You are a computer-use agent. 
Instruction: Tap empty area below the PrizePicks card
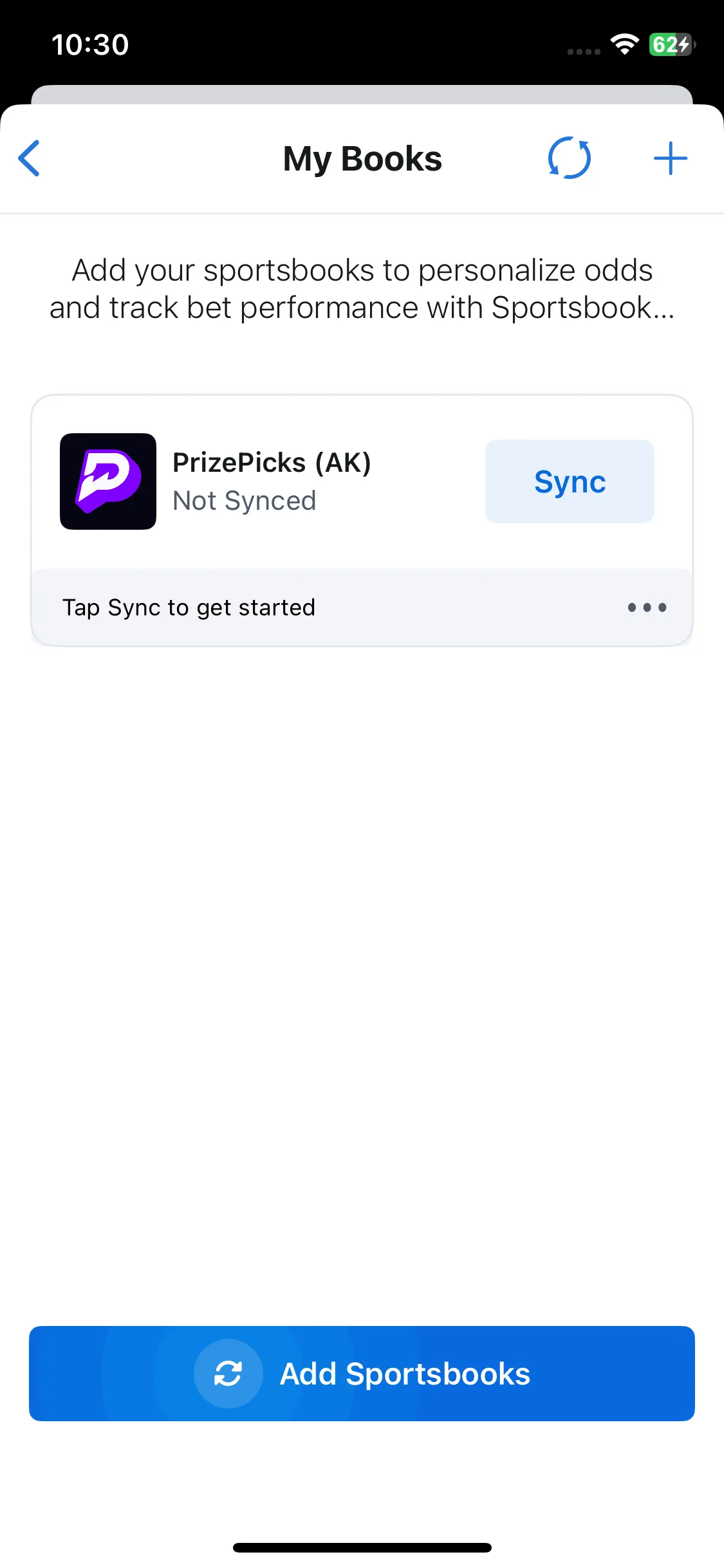[x=362, y=966]
